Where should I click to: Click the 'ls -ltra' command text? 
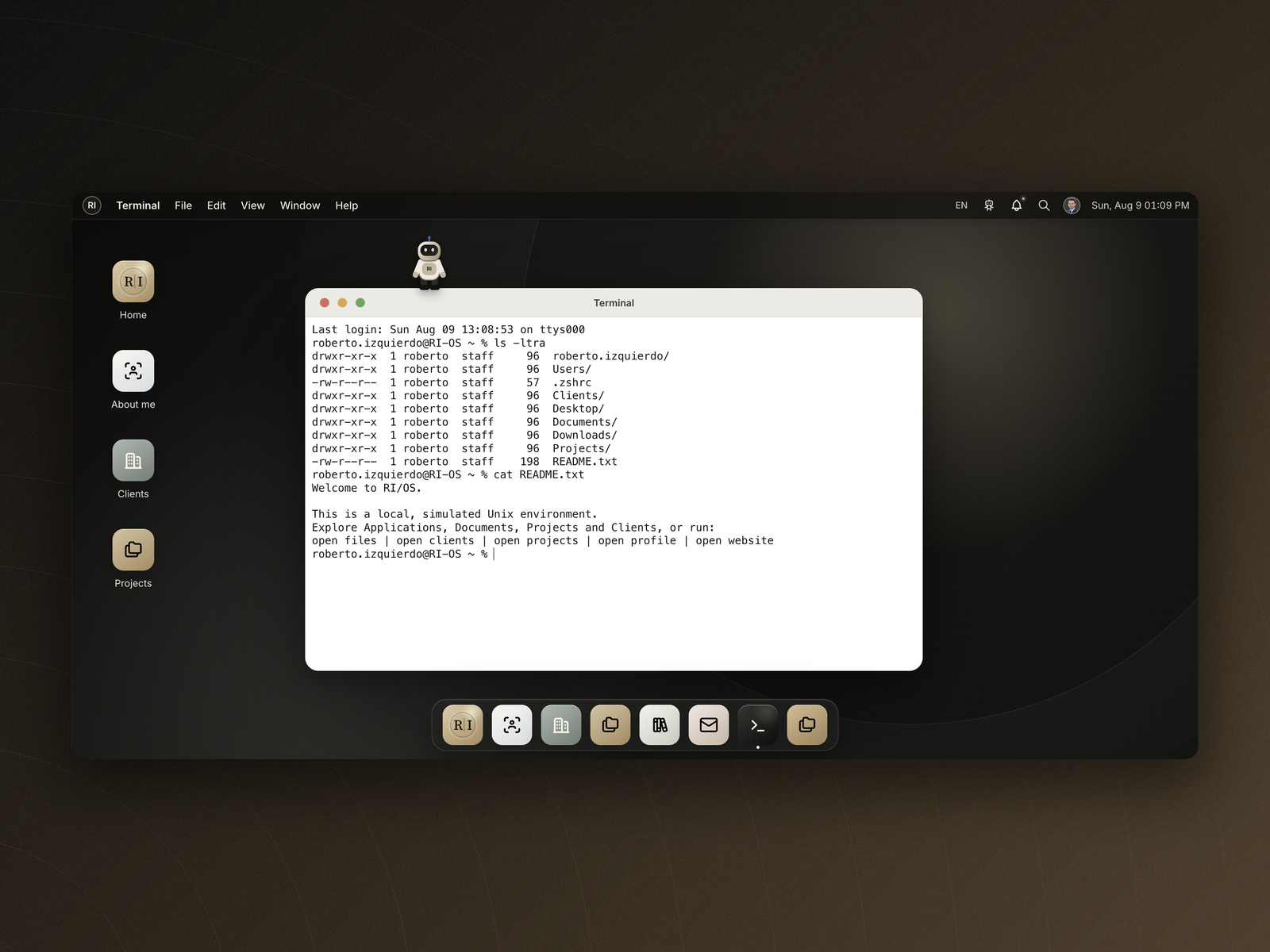(520, 344)
